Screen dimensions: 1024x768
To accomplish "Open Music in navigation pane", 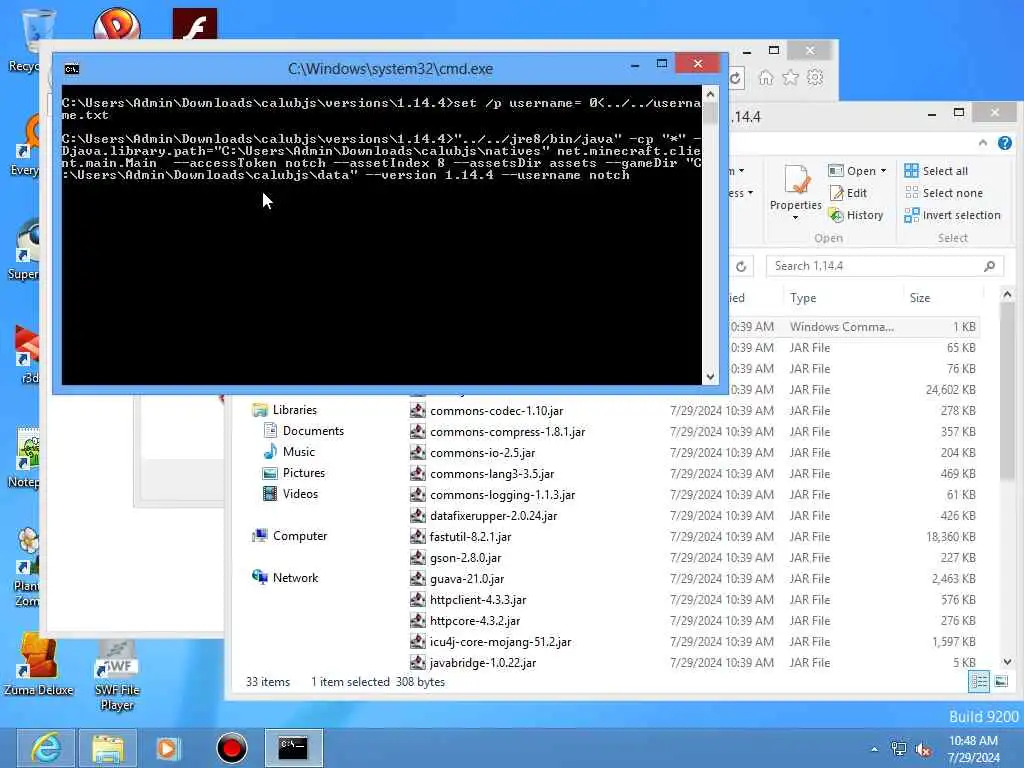I will (x=289, y=452).
